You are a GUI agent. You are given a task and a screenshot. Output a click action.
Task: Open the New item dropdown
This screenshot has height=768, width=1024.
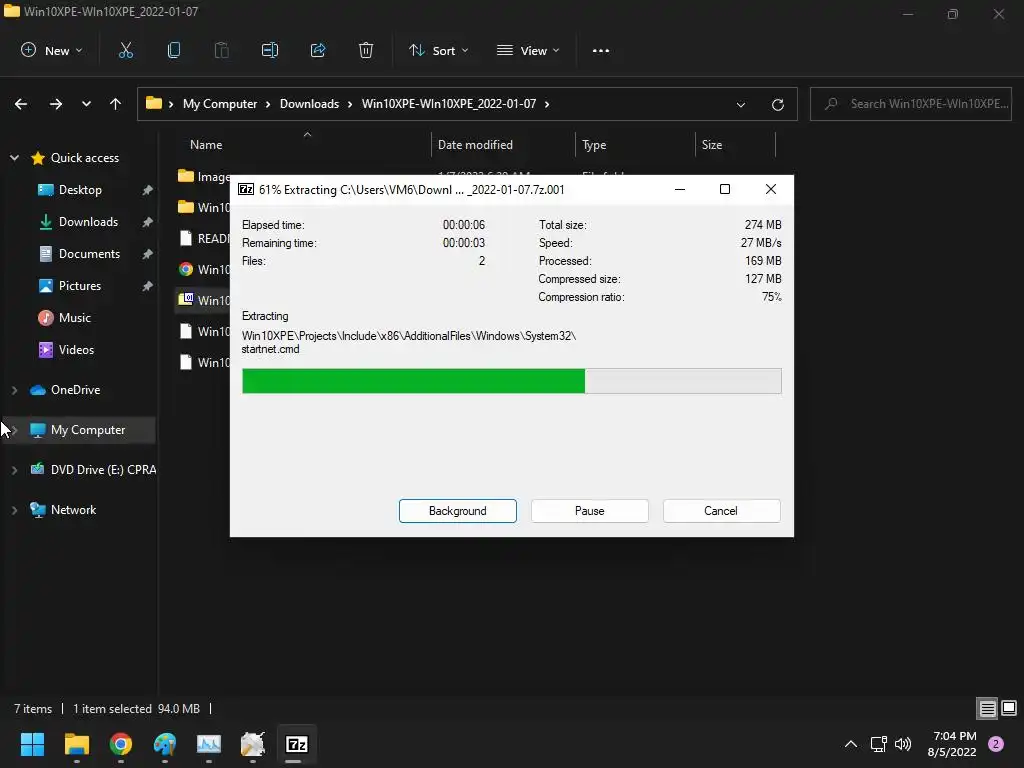pyautogui.click(x=52, y=50)
